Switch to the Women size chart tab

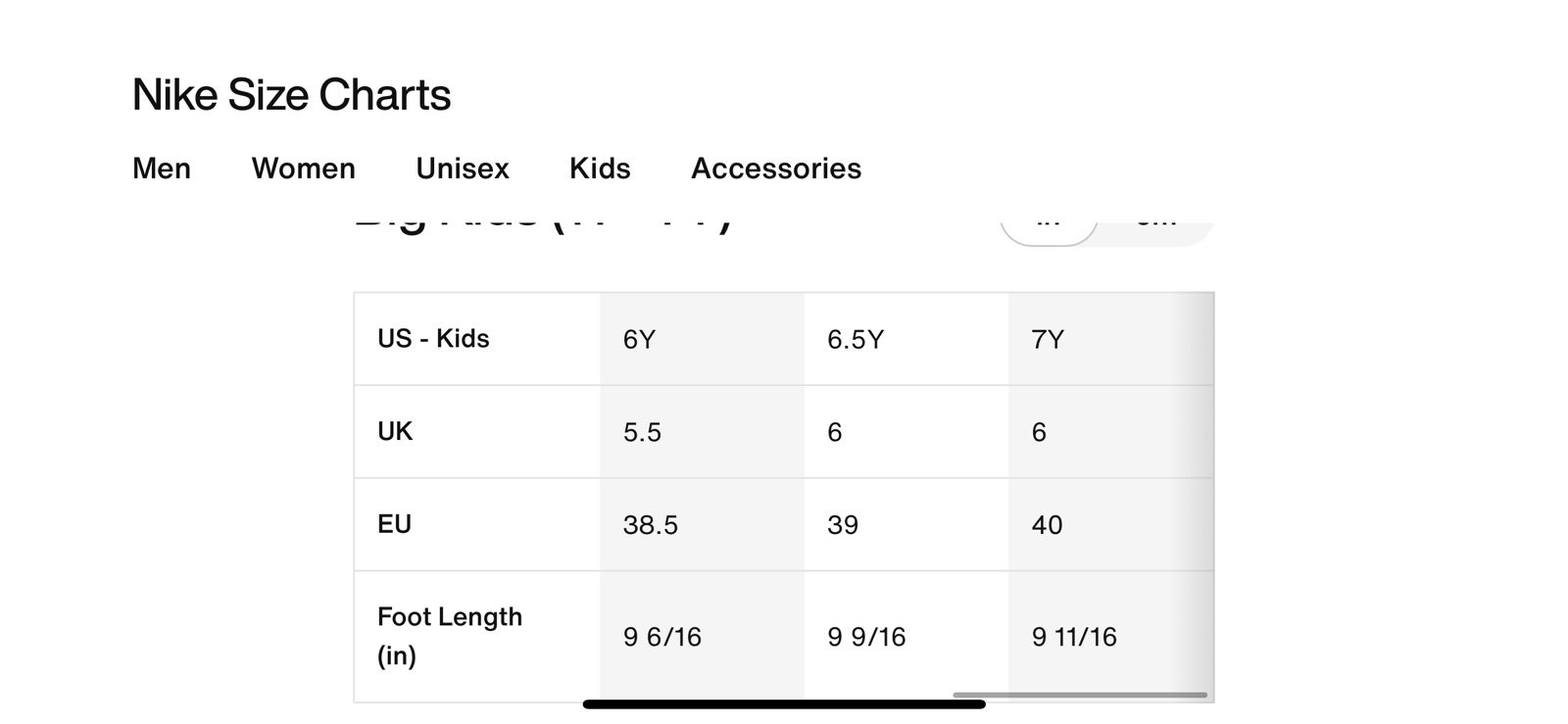point(304,169)
